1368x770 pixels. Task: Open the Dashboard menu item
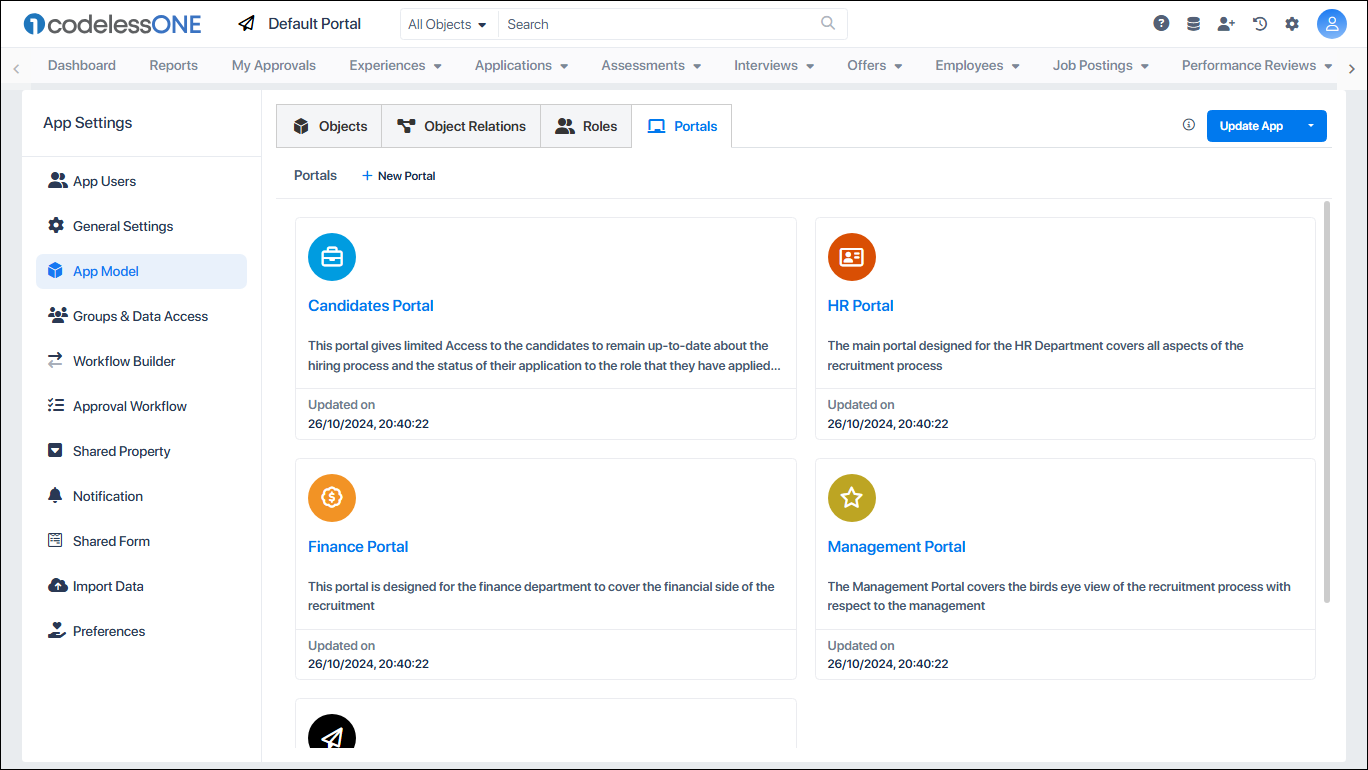tap(82, 65)
